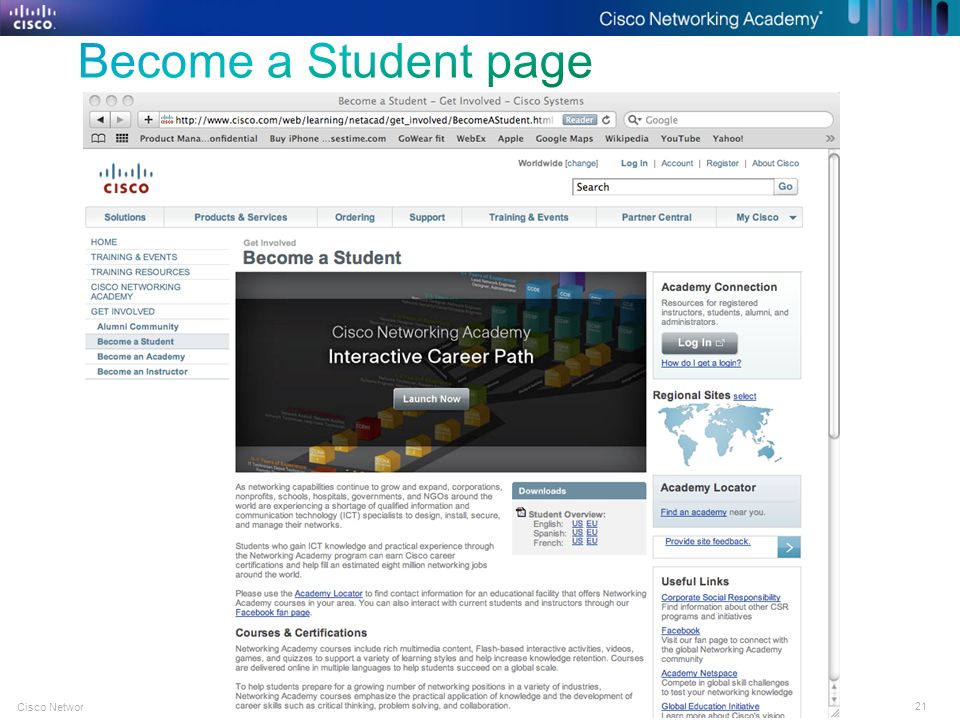Open the YouTube bookmark
This screenshot has width=960, height=720.
(680, 138)
